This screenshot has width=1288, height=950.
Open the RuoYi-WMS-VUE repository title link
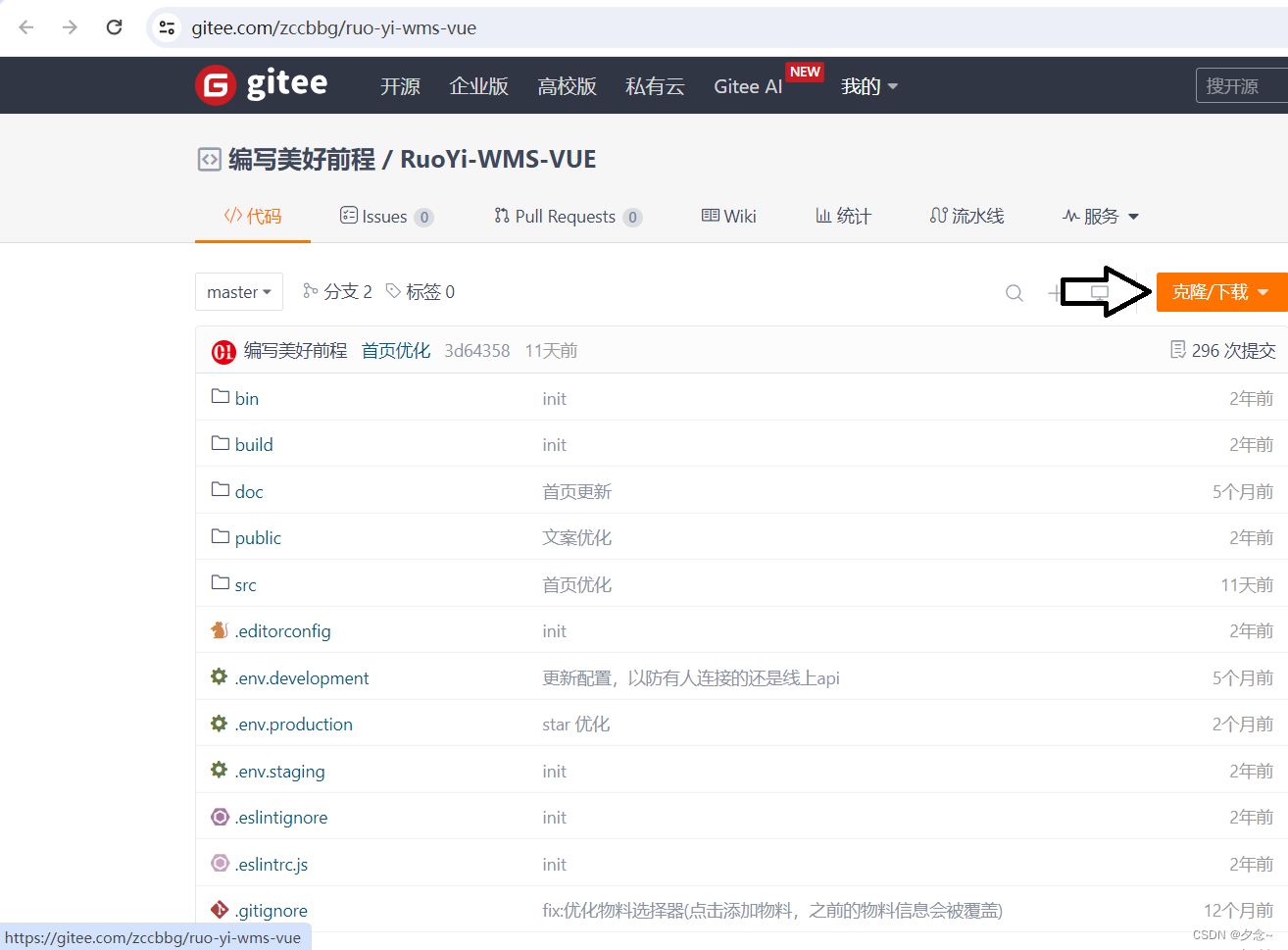(x=498, y=159)
